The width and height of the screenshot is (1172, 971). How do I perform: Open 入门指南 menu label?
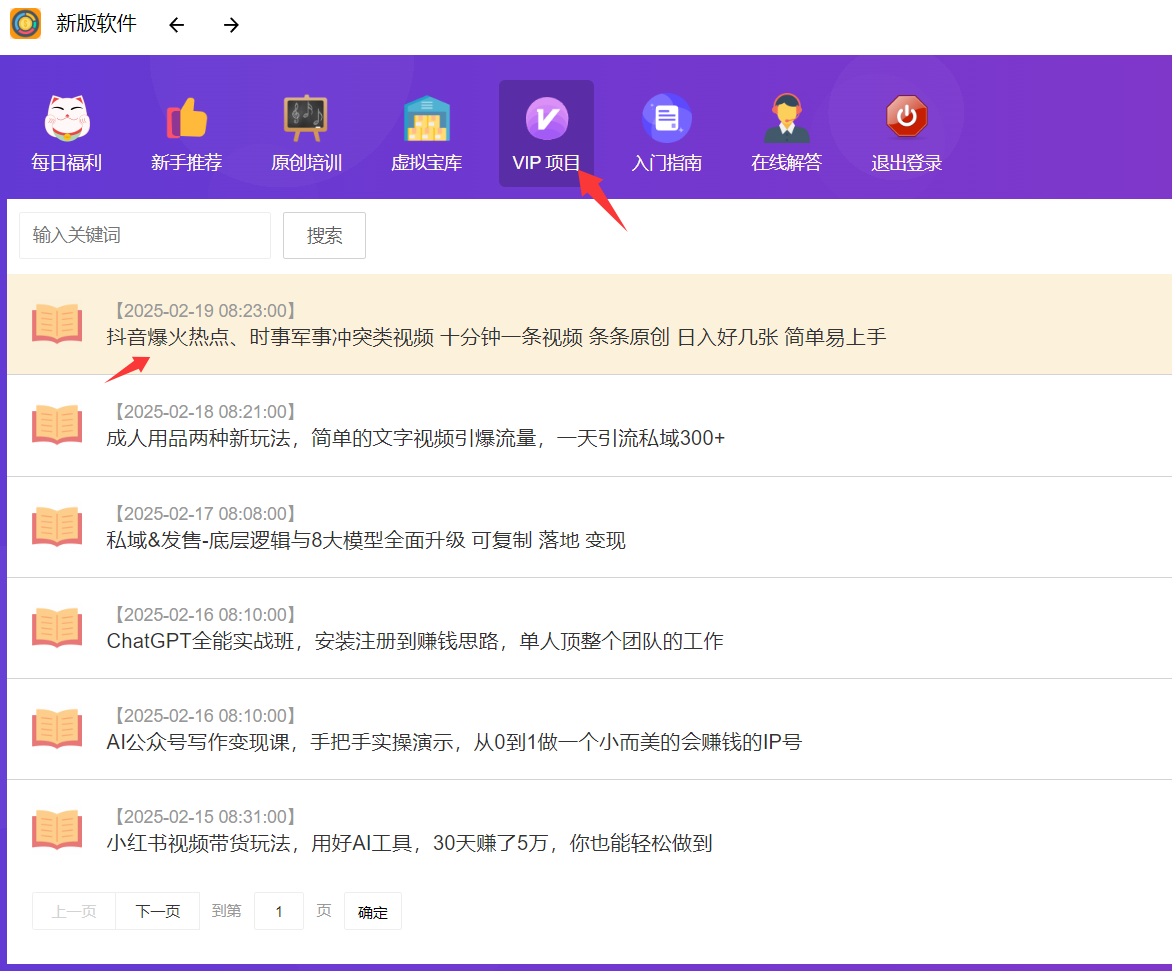point(667,163)
